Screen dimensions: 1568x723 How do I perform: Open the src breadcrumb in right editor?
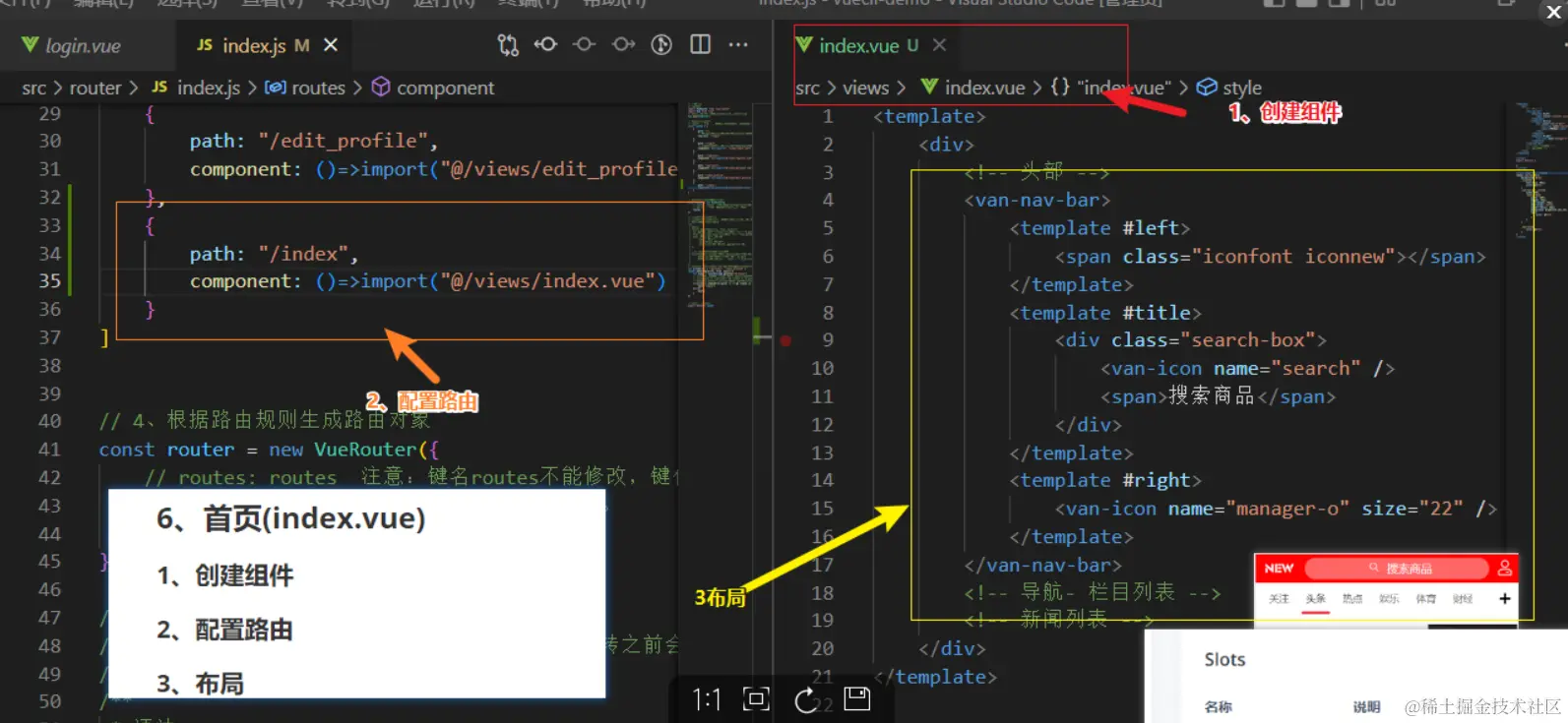pos(807,88)
